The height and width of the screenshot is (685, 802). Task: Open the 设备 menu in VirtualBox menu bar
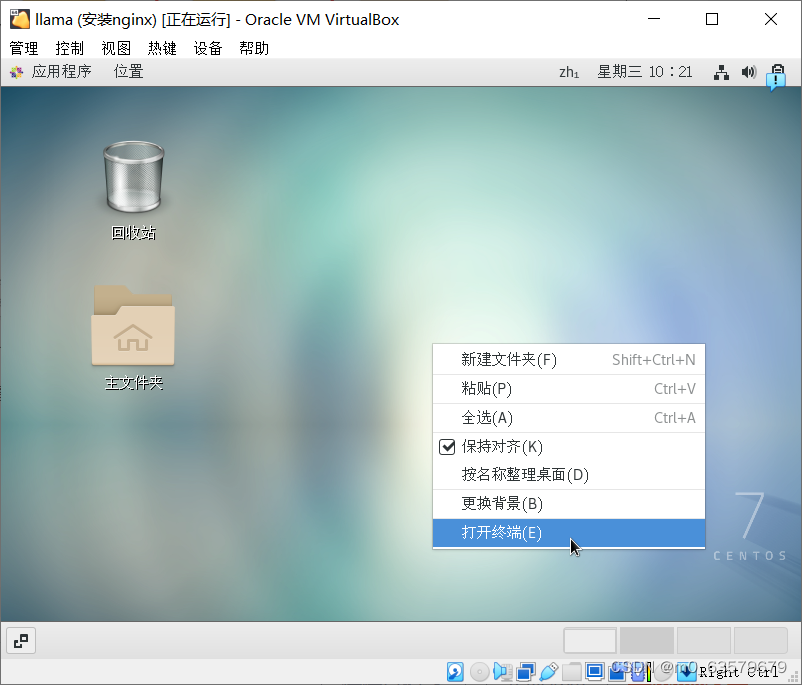coord(208,47)
